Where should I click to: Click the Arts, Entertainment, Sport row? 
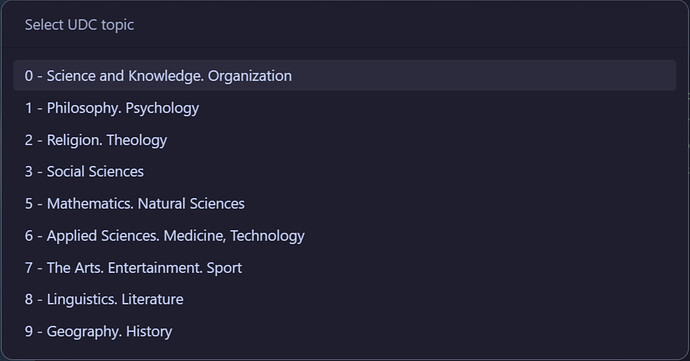pos(345,268)
